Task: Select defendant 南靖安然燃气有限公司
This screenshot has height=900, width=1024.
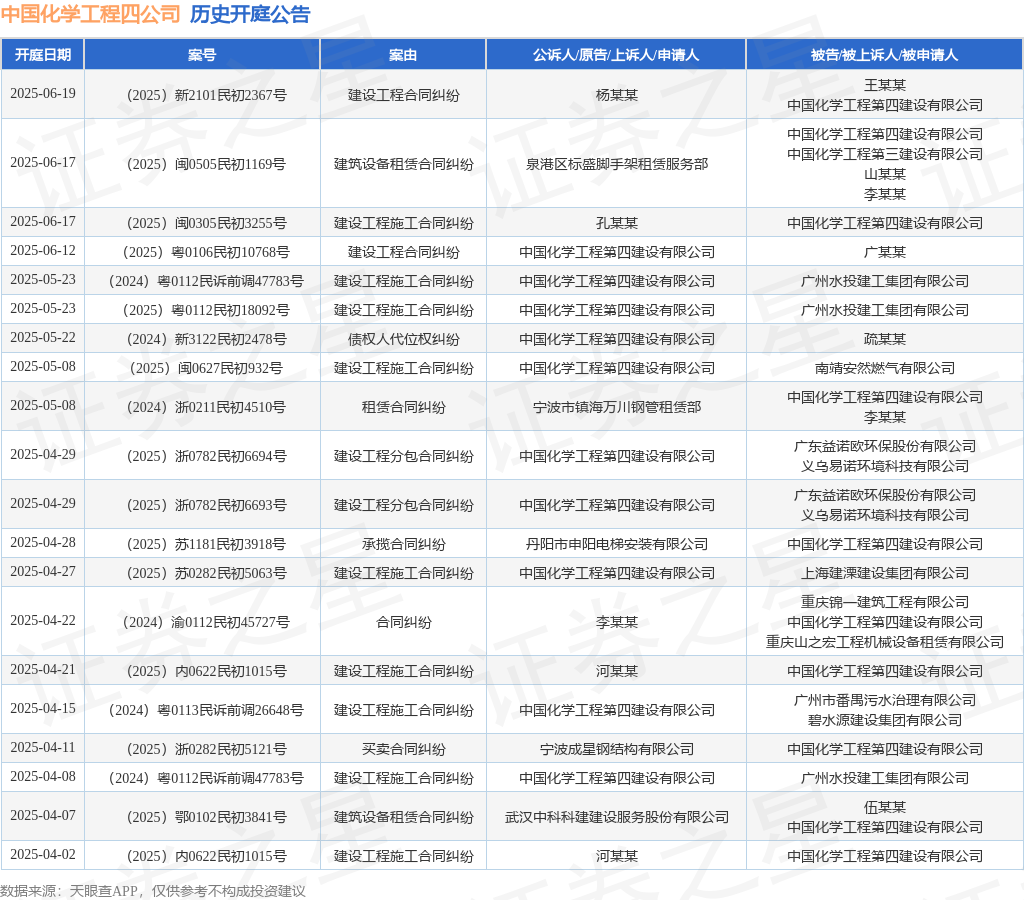Action: coord(884,368)
